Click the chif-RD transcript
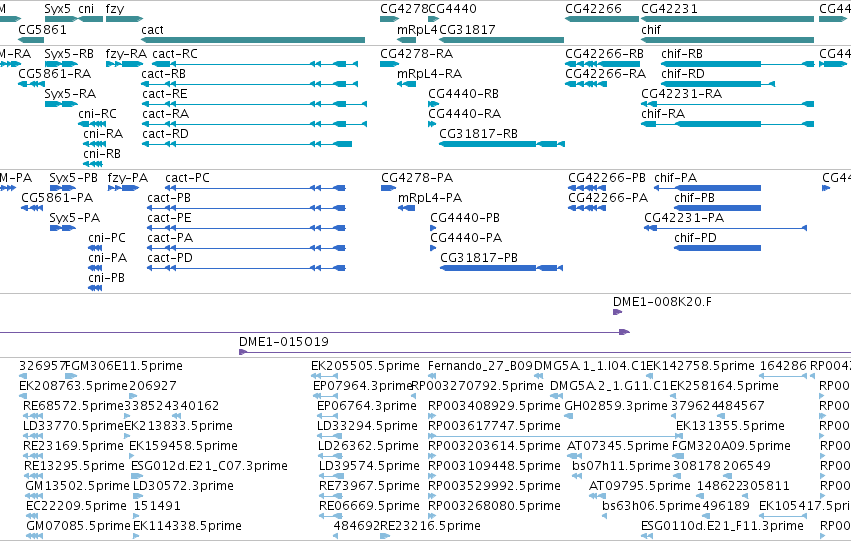 coord(718,84)
